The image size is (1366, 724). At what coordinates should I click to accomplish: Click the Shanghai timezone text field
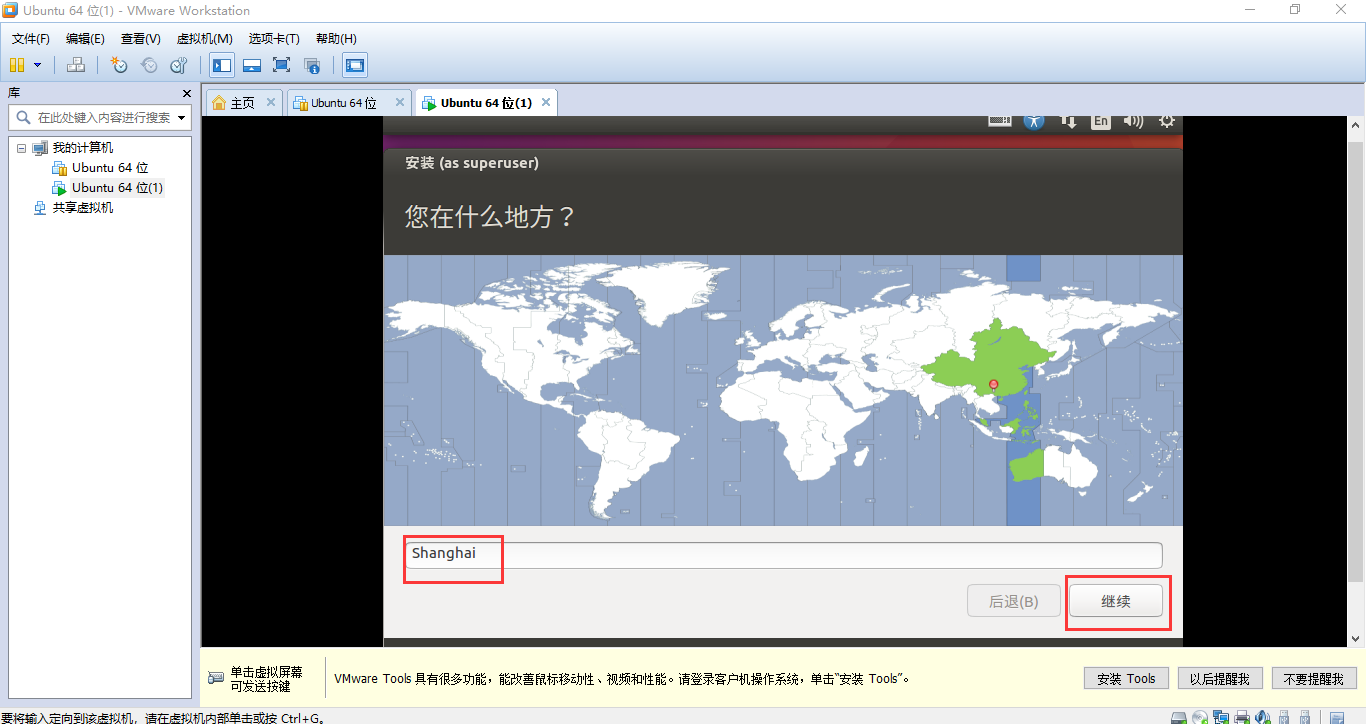coord(783,555)
